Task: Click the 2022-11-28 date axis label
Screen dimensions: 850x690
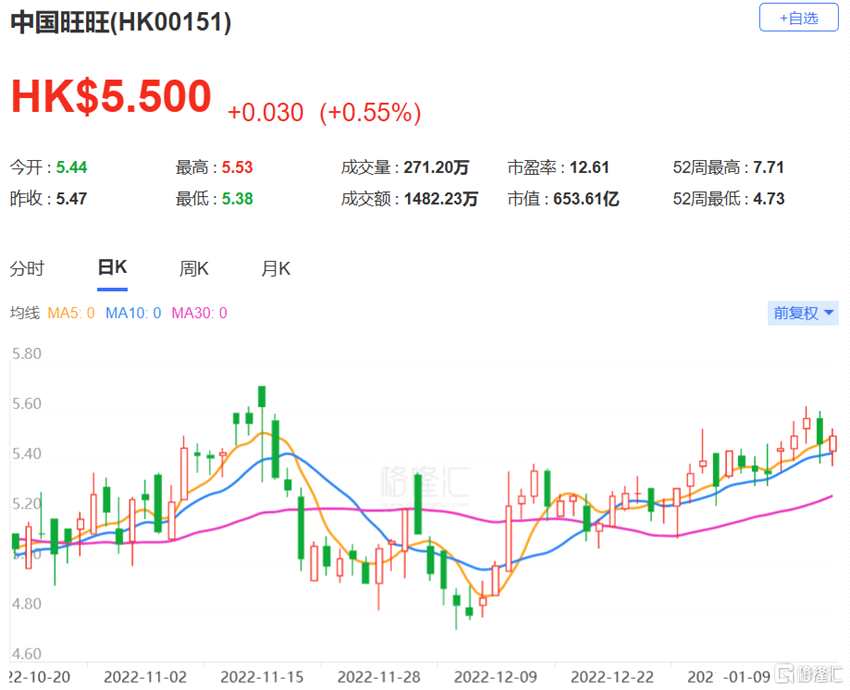Action: (379, 677)
